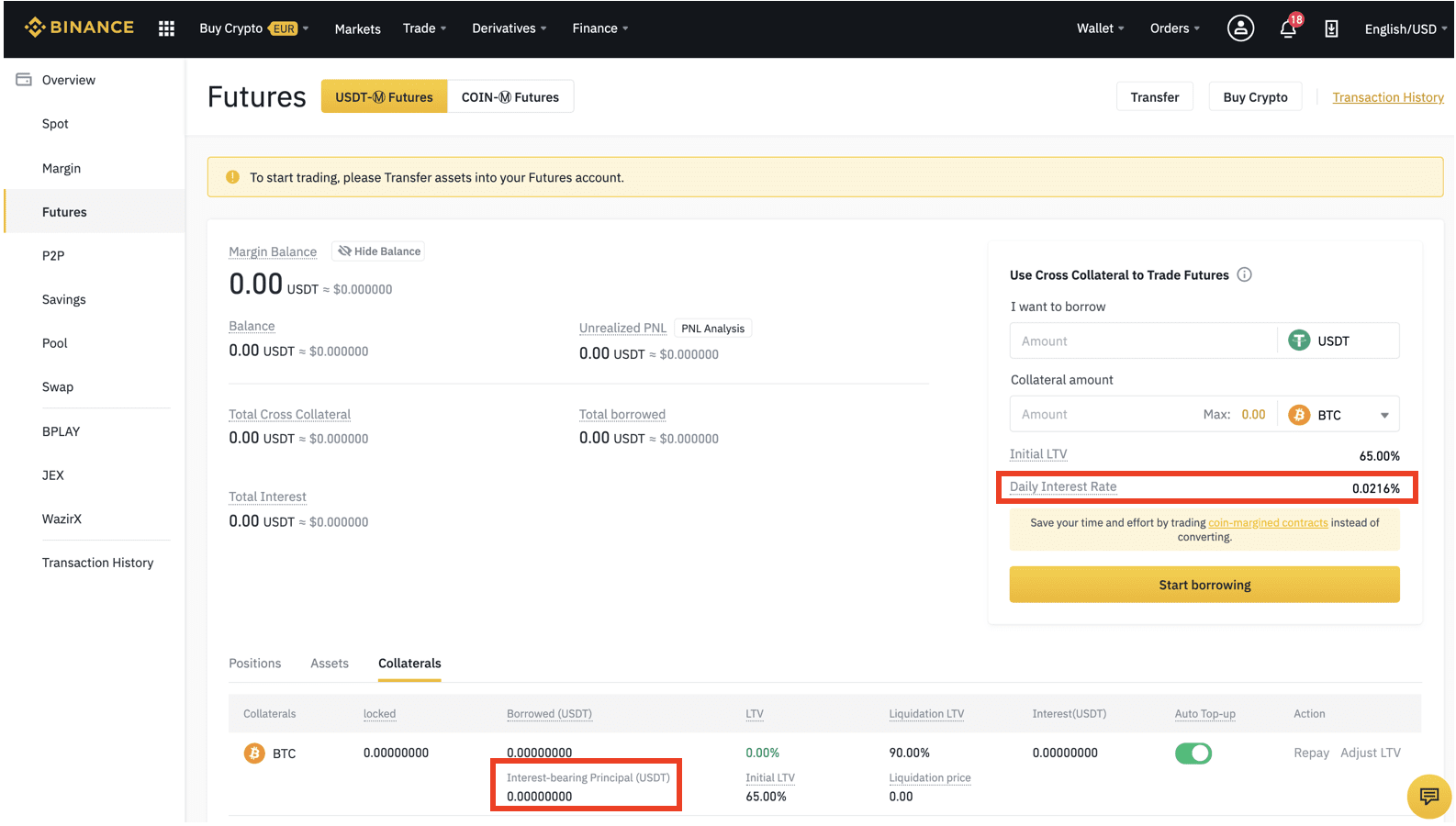Click the Start borrowing button

[1204, 585]
